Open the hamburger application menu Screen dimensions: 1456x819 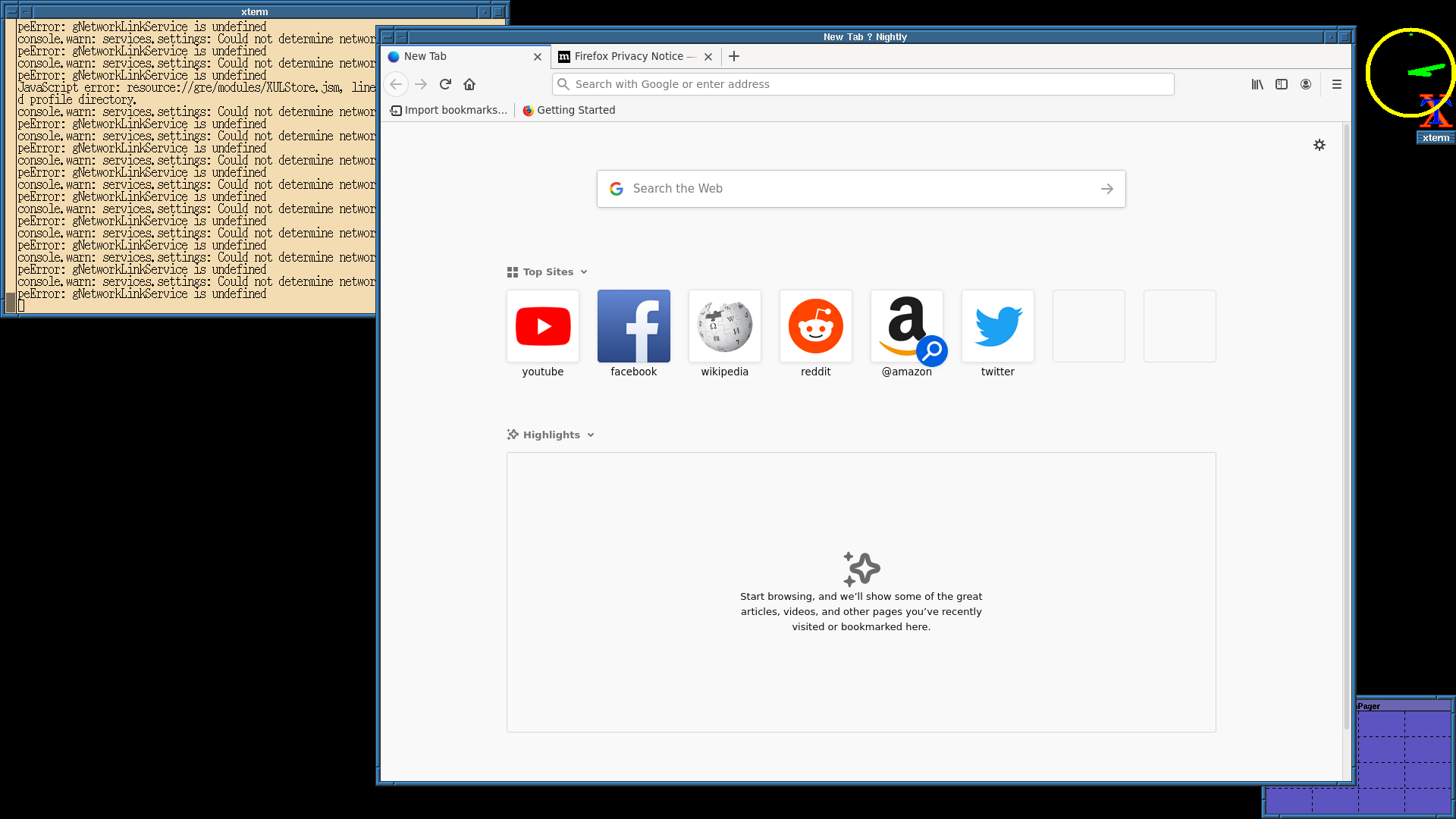point(1337,84)
